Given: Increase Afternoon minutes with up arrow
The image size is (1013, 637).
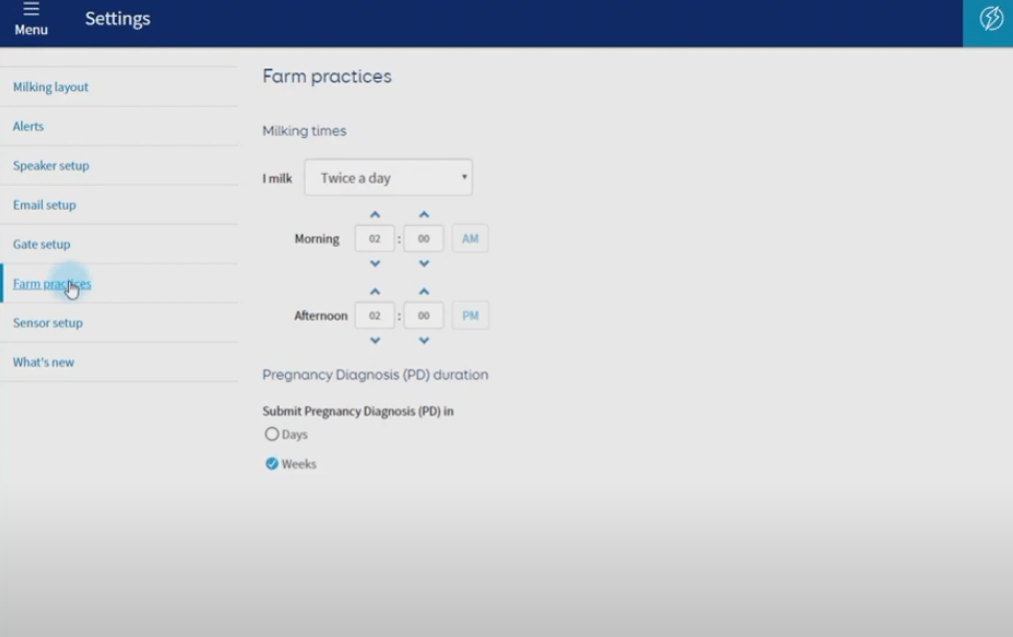Looking at the screenshot, I should pyautogui.click(x=424, y=291).
